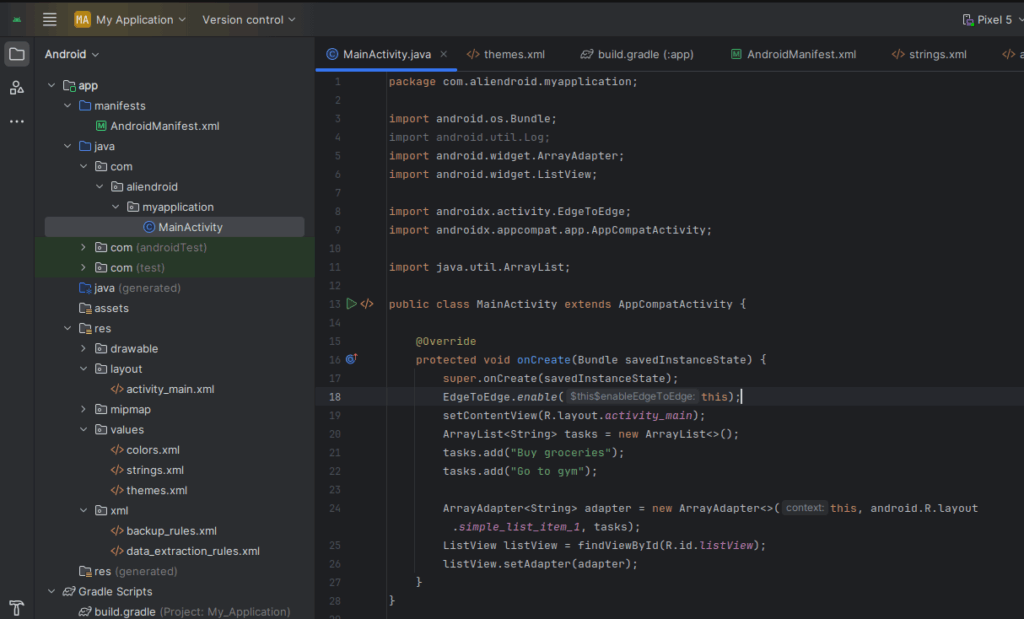Select build.gradle (Project: My_Application)
This screenshot has width=1024, height=619.
184,611
